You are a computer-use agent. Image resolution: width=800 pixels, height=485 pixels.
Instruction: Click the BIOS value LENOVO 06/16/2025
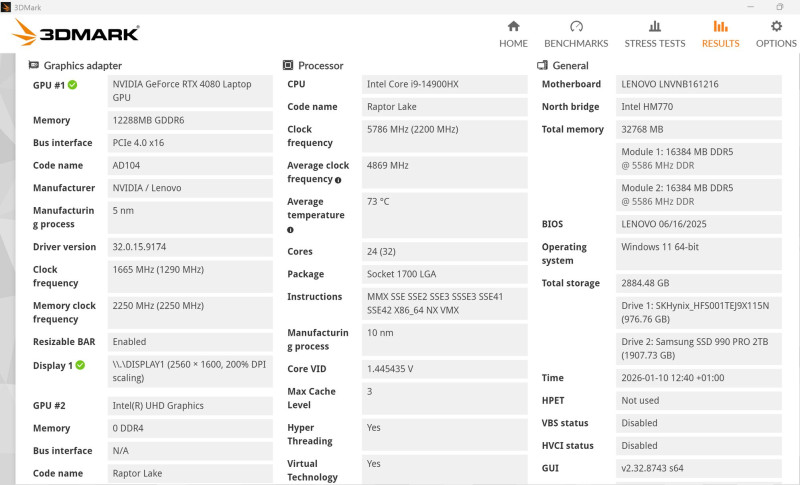click(x=698, y=224)
